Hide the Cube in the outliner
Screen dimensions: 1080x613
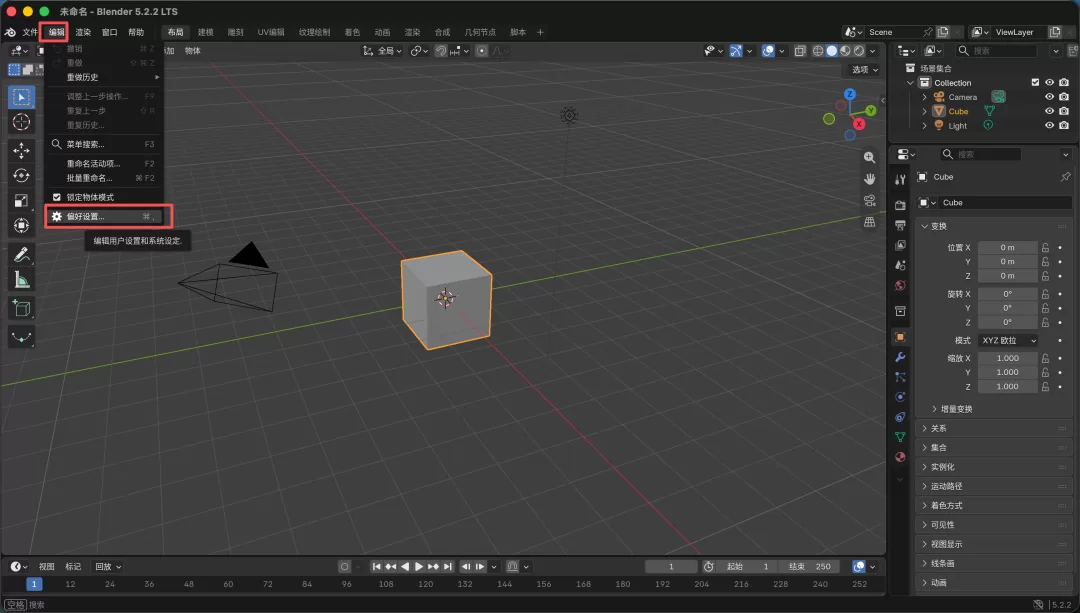tap(1049, 111)
